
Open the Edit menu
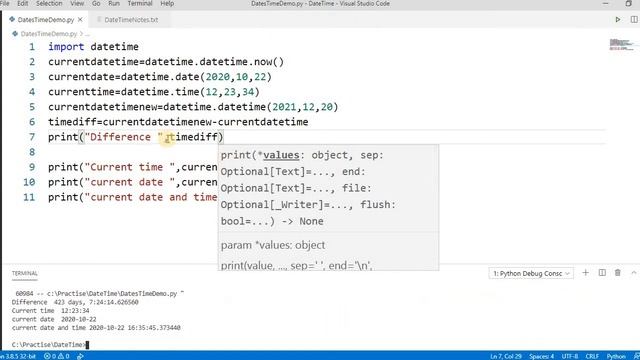point(22,4)
